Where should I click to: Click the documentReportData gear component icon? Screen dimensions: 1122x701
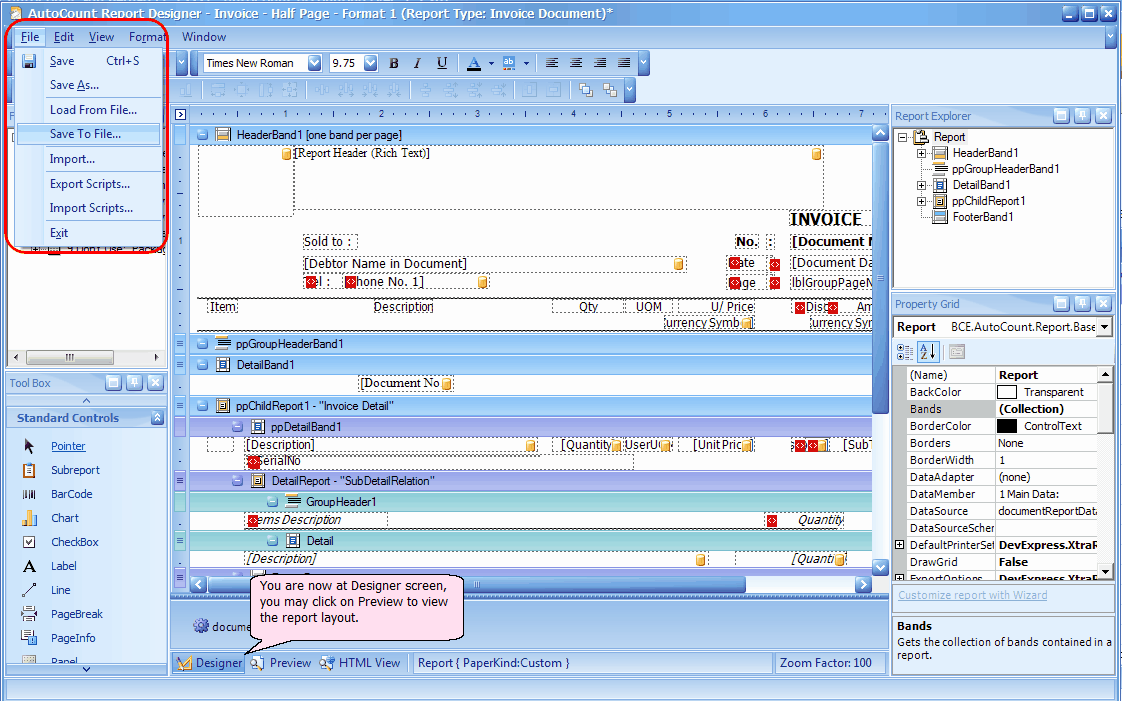(x=201, y=626)
